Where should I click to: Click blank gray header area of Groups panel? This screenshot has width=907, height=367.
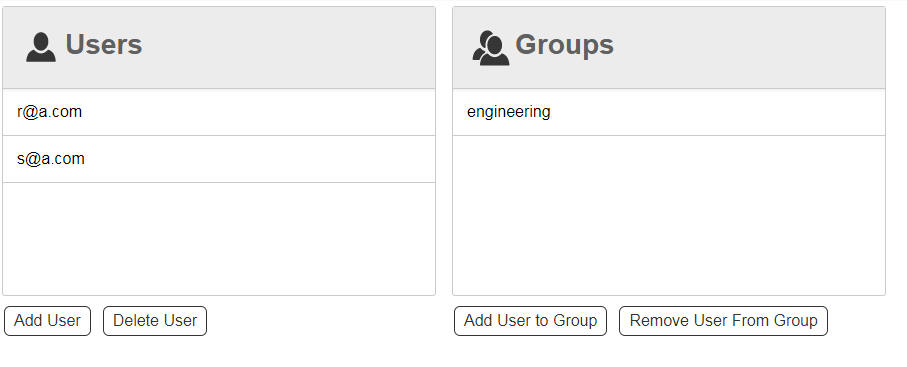tap(752, 47)
